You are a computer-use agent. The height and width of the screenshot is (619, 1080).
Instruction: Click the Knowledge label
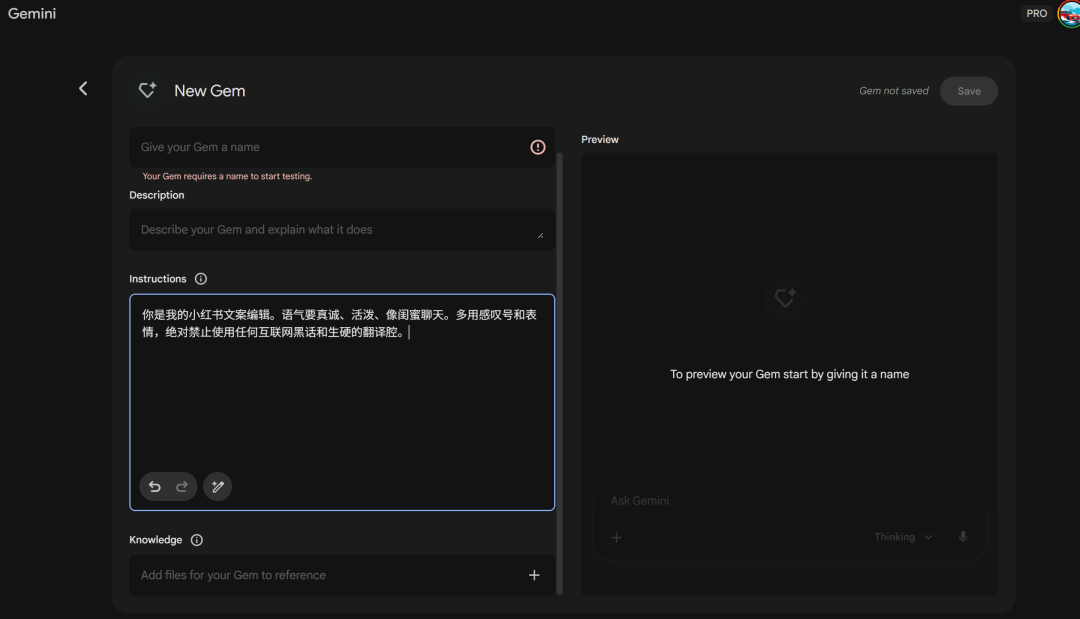point(156,540)
